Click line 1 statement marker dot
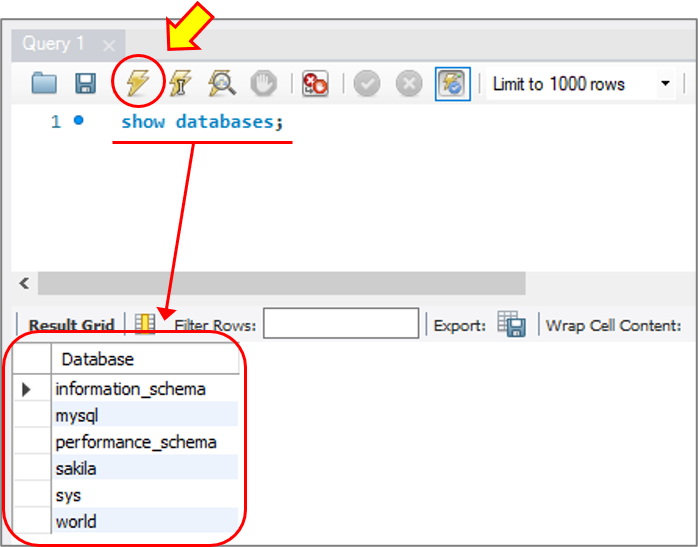 pos(79,120)
